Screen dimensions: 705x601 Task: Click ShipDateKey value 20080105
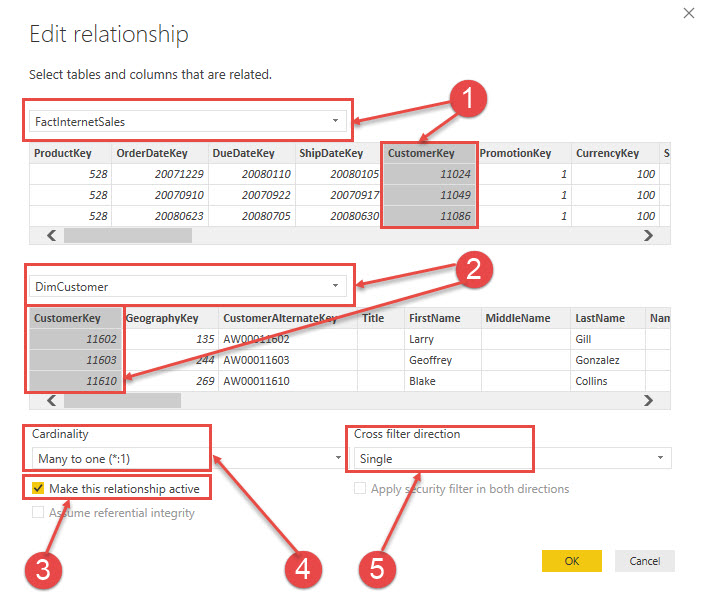[354, 174]
